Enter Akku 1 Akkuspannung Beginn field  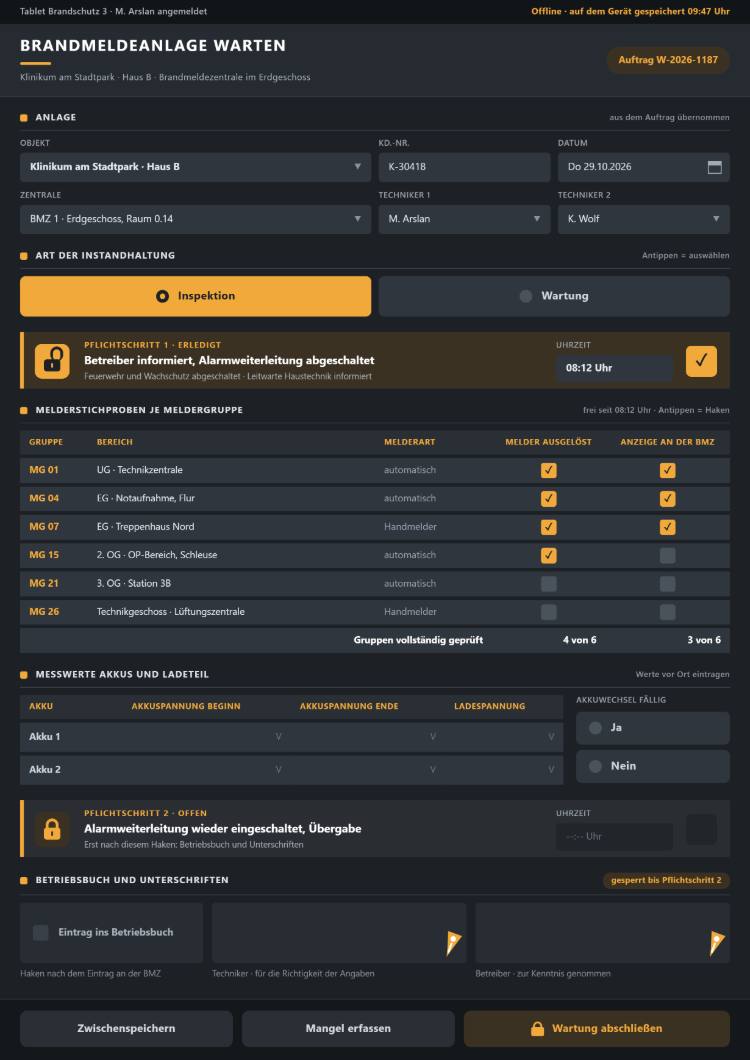click(x=206, y=736)
